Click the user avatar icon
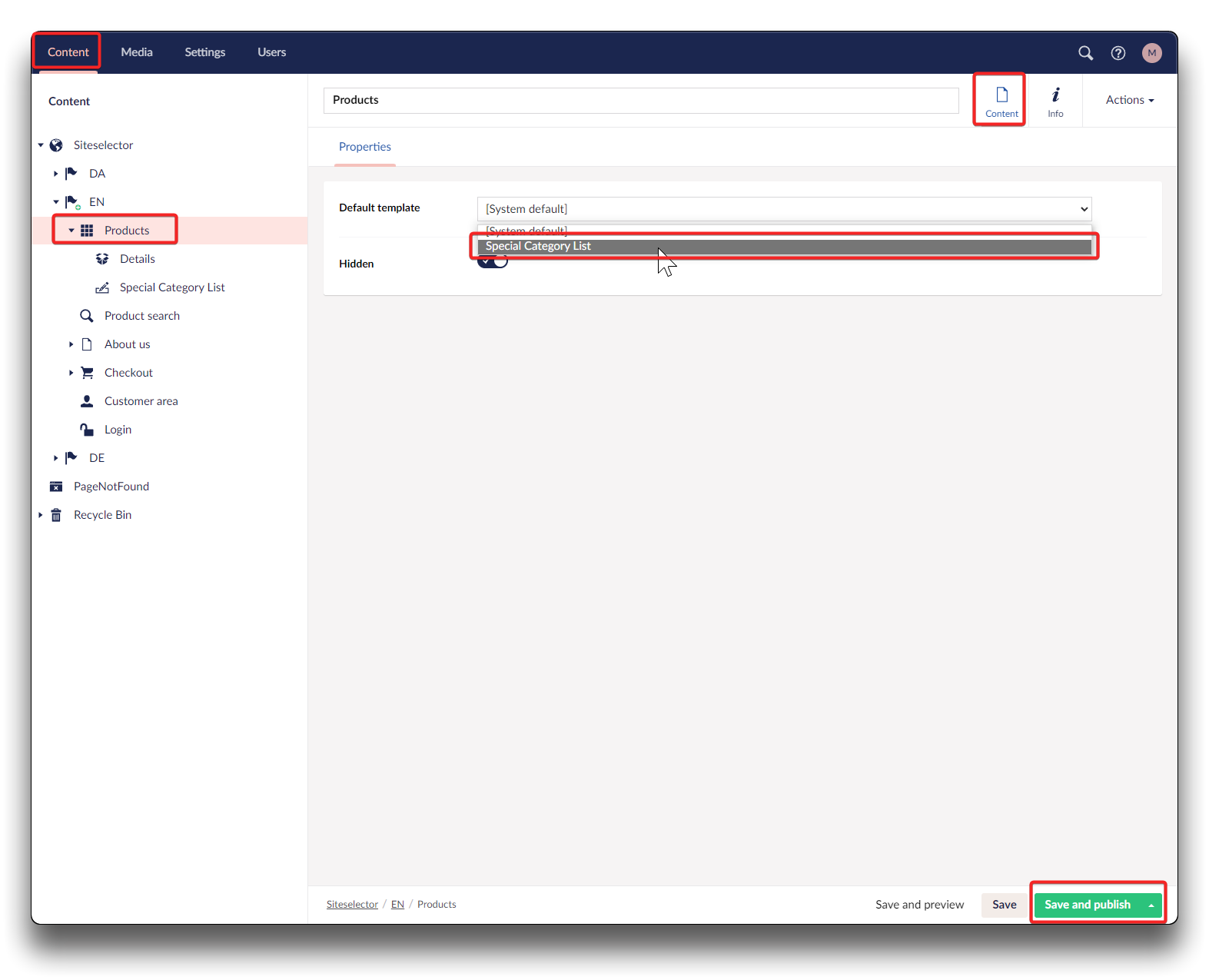This screenshot has width=1209, height=980. coord(1151,53)
